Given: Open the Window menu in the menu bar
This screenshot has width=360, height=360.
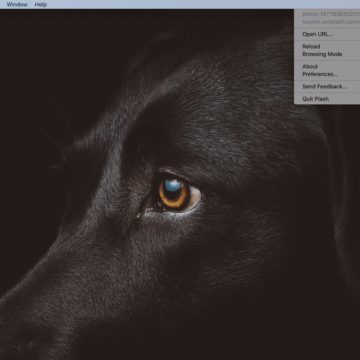Looking at the screenshot, I should (x=17, y=5).
